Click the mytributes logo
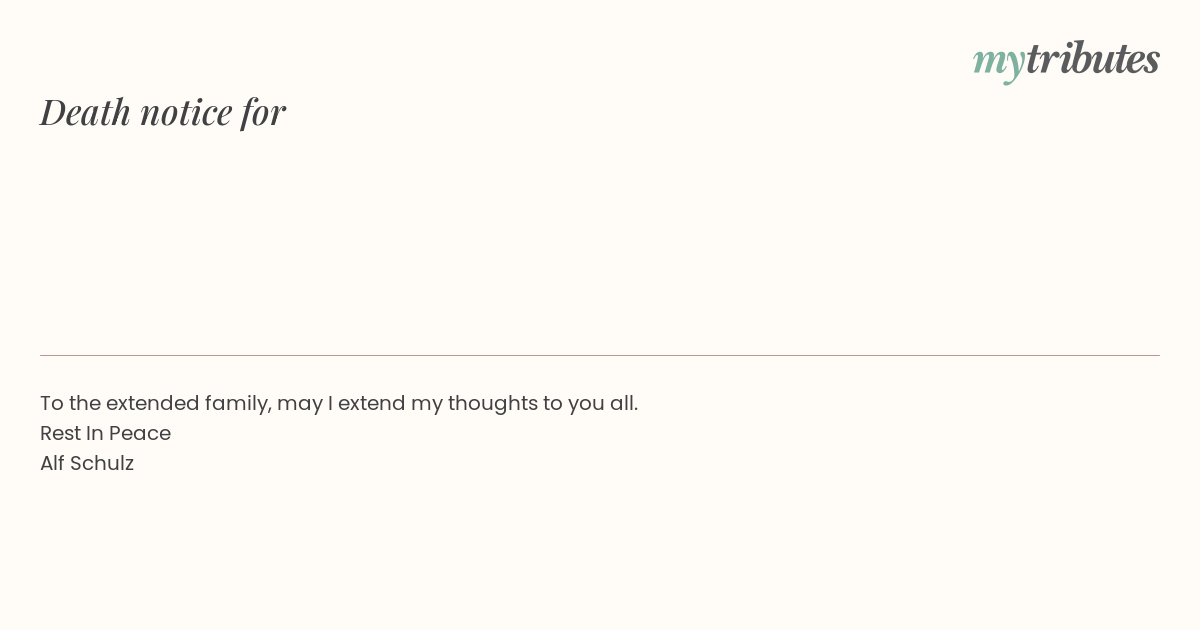 1066,60
